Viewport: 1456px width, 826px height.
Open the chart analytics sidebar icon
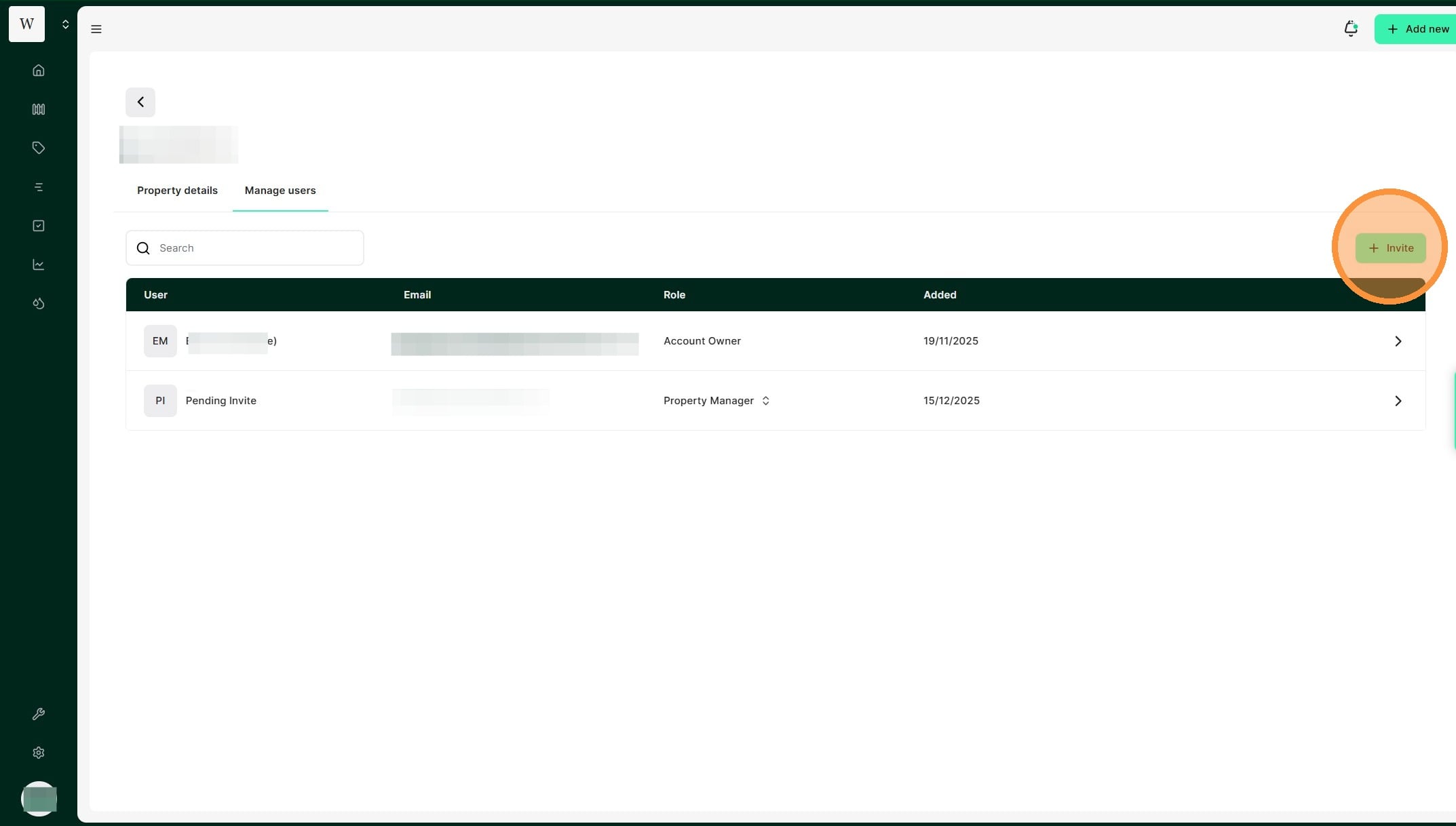(x=39, y=264)
